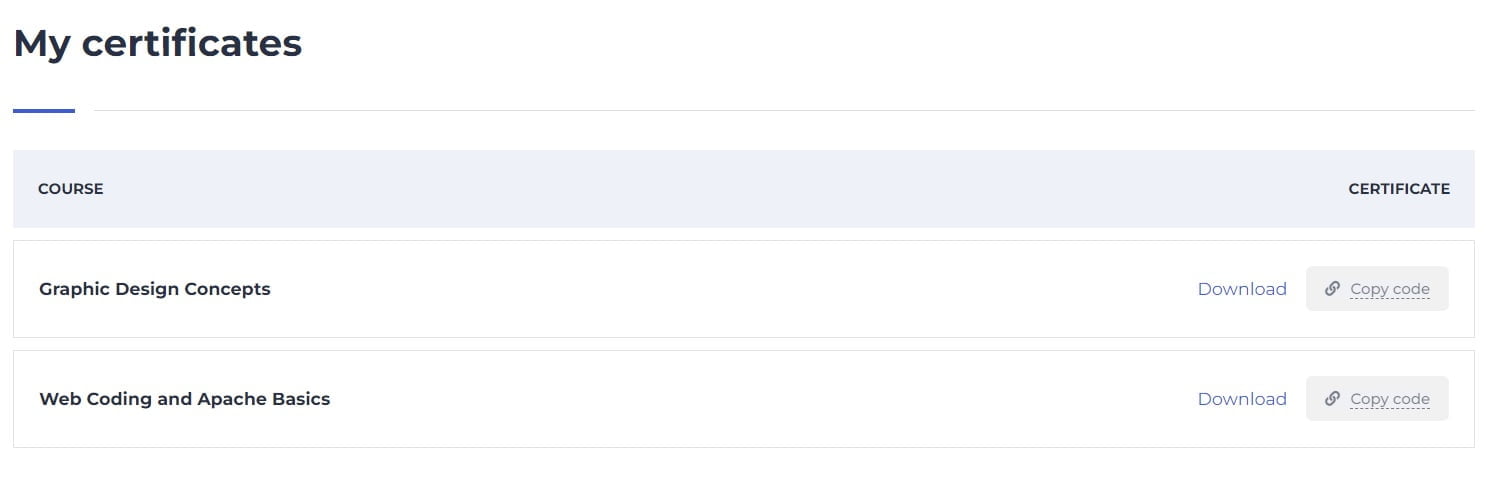Click the blue underline beneath the heading
The height and width of the screenshot is (477, 1497).
point(44,111)
